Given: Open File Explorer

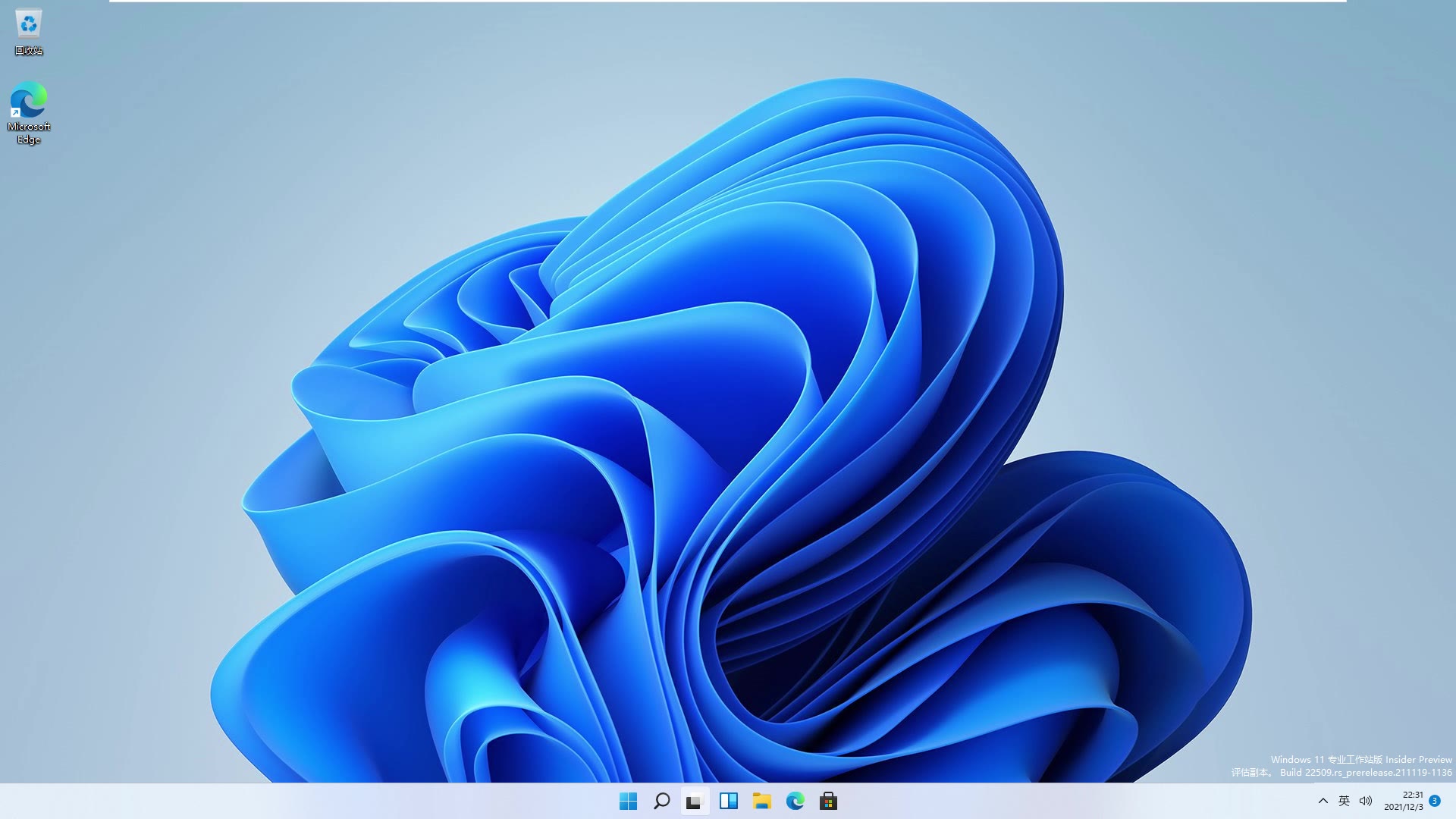Looking at the screenshot, I should [761, 800].
